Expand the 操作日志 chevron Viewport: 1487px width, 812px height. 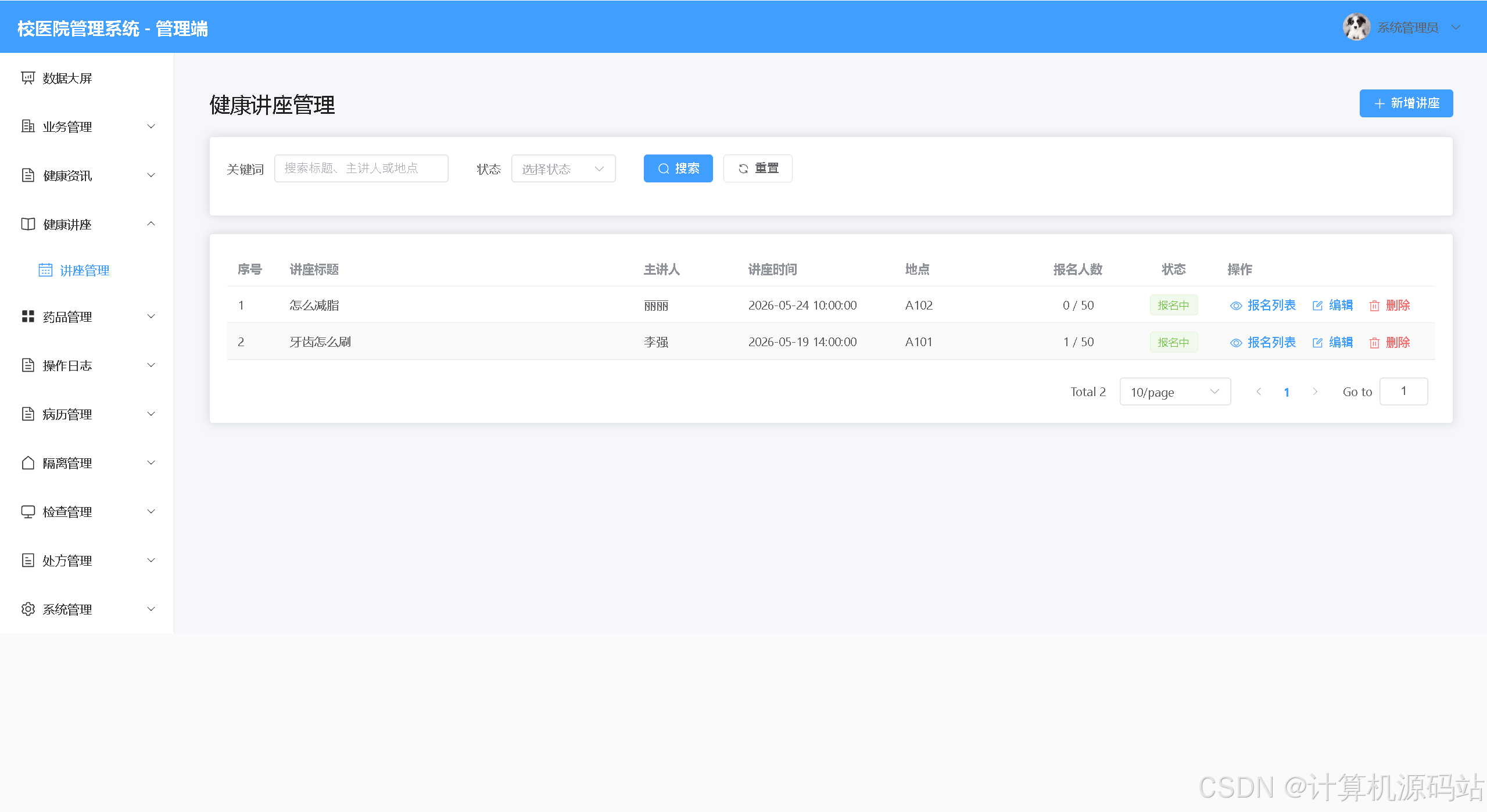[x=151, y=365]
